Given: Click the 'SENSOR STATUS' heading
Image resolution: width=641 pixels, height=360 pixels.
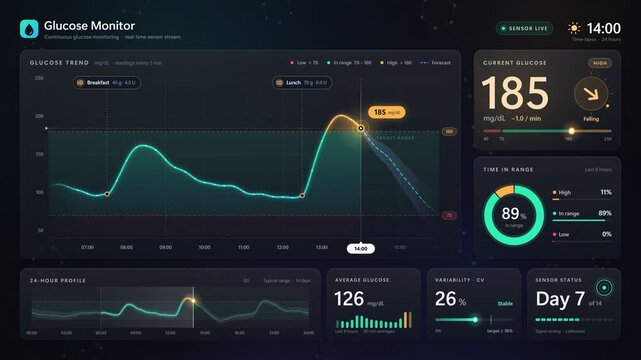Looking at the screenshot, I should point(558,280).
